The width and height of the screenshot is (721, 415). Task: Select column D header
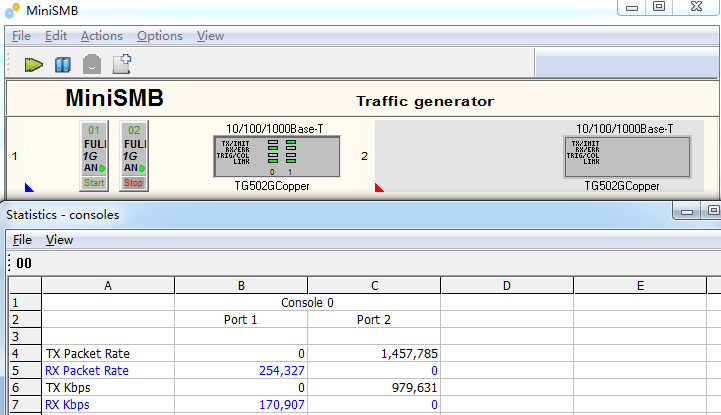tap(507, 285)
